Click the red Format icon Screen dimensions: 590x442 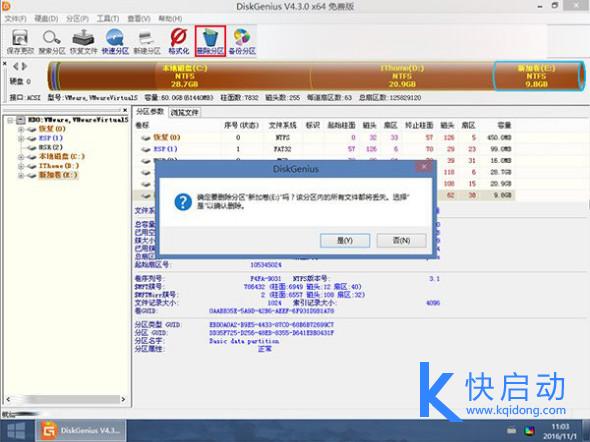(178, 41)
